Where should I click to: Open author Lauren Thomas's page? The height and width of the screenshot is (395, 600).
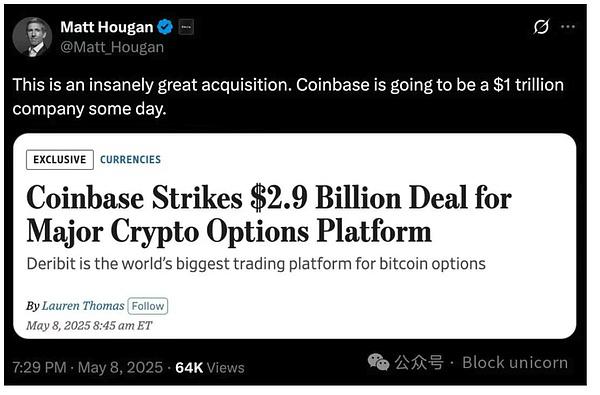point(83,306)
